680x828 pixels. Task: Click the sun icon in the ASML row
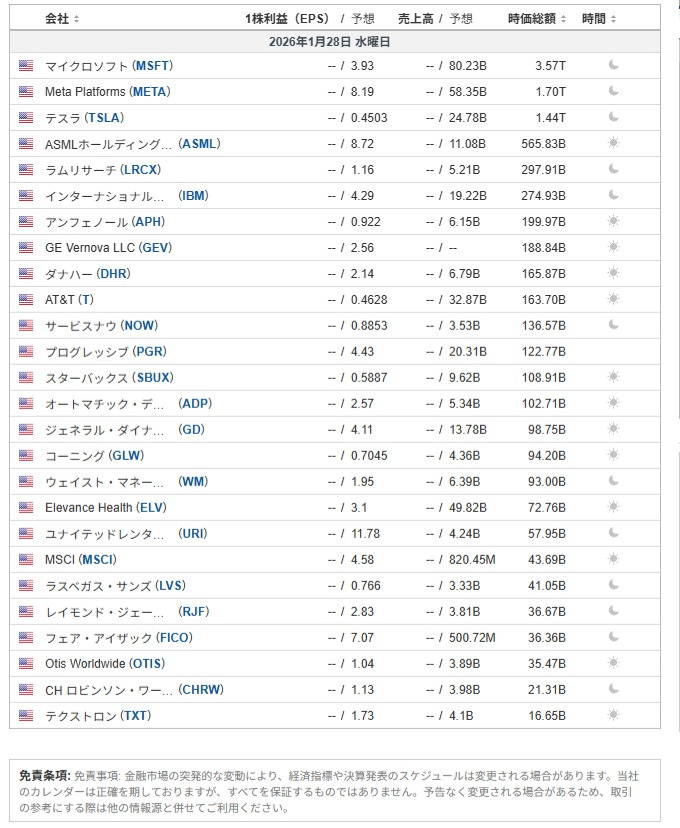coord(614,143)
